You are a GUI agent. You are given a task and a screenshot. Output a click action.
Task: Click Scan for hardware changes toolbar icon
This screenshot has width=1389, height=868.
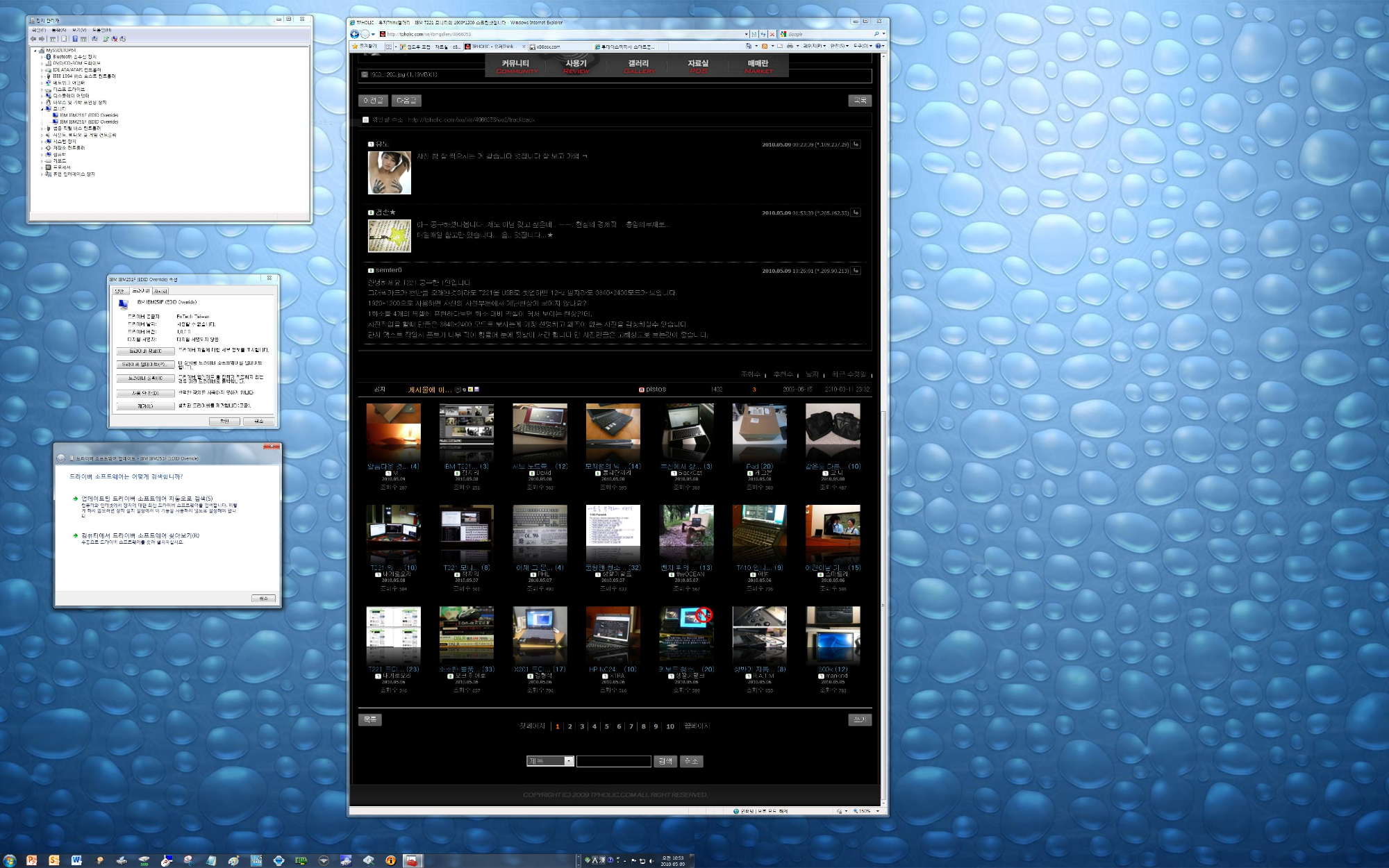tap(94, 39)
